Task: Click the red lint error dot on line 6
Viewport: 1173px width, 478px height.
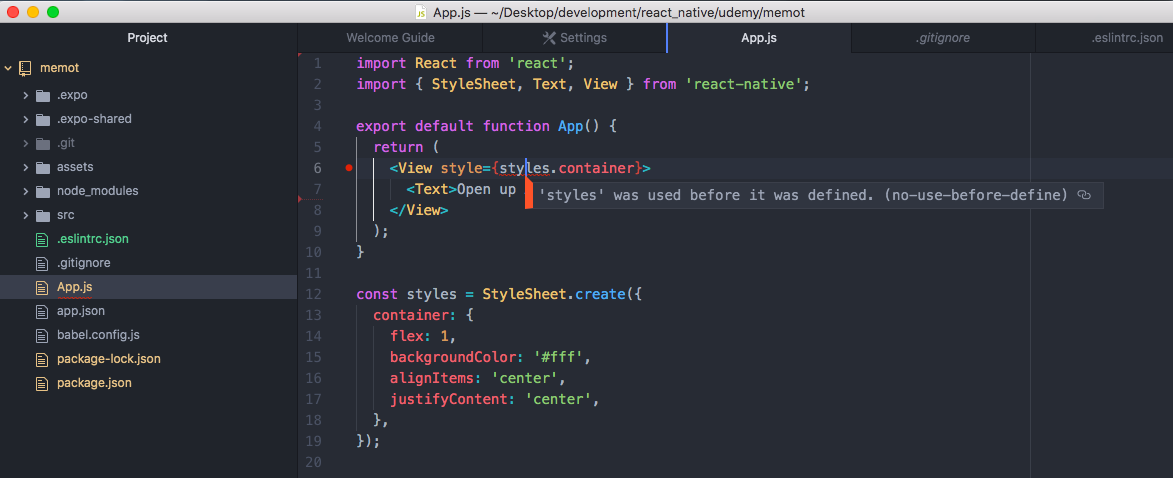Action: pos(348,168)
